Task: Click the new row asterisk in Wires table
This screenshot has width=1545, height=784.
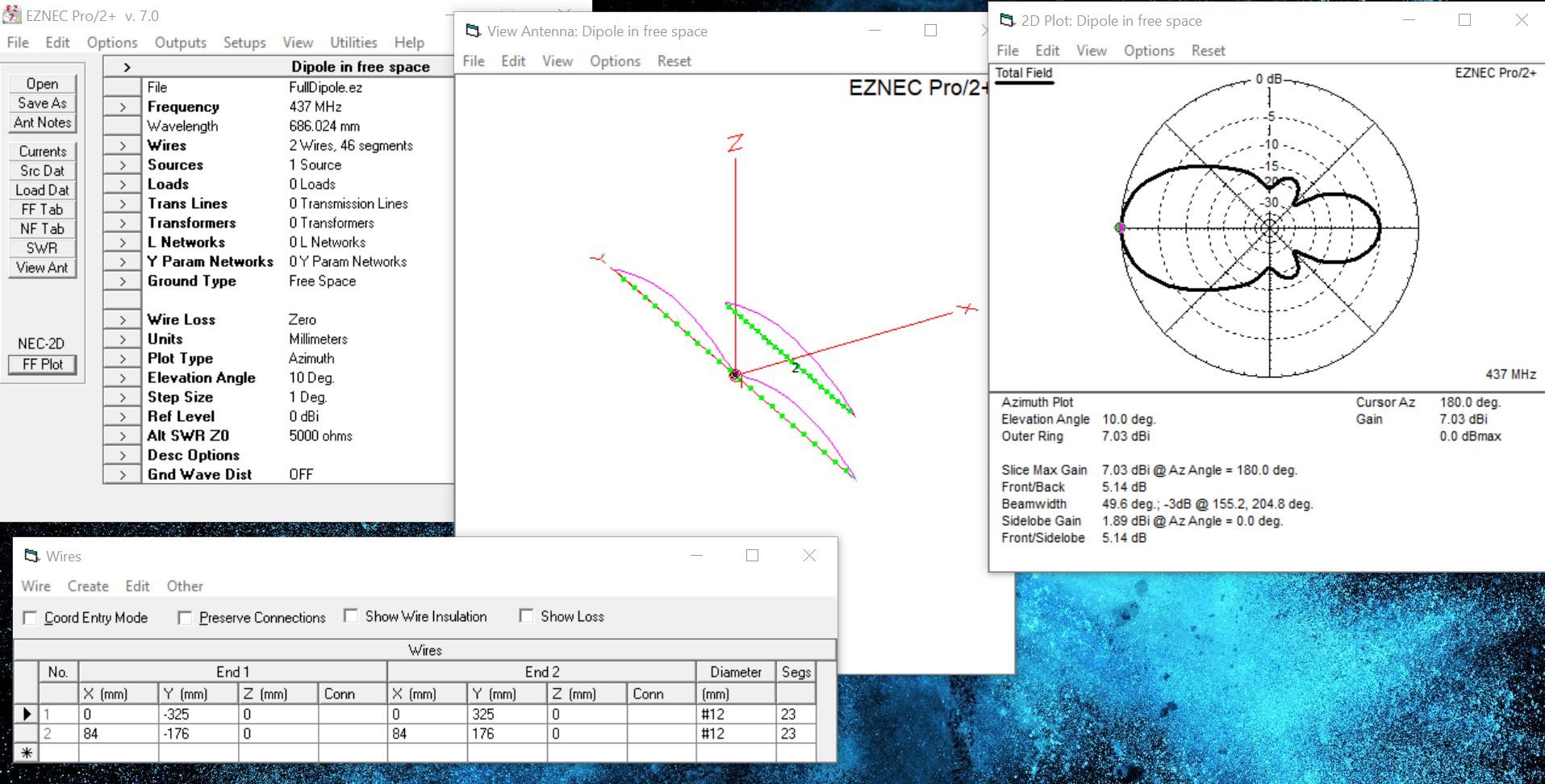Action: [x=27, y=753]
